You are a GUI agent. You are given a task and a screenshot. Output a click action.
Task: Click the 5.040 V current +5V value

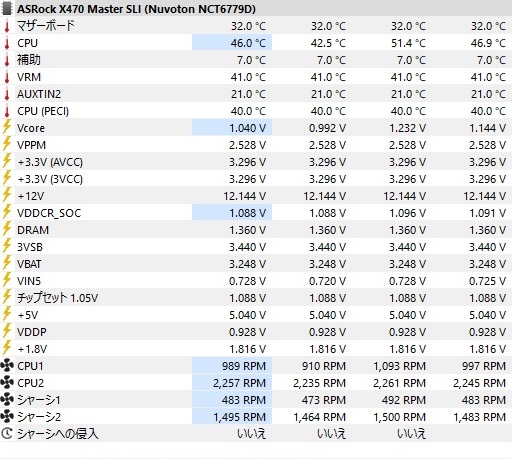click(x=247, y=315)
